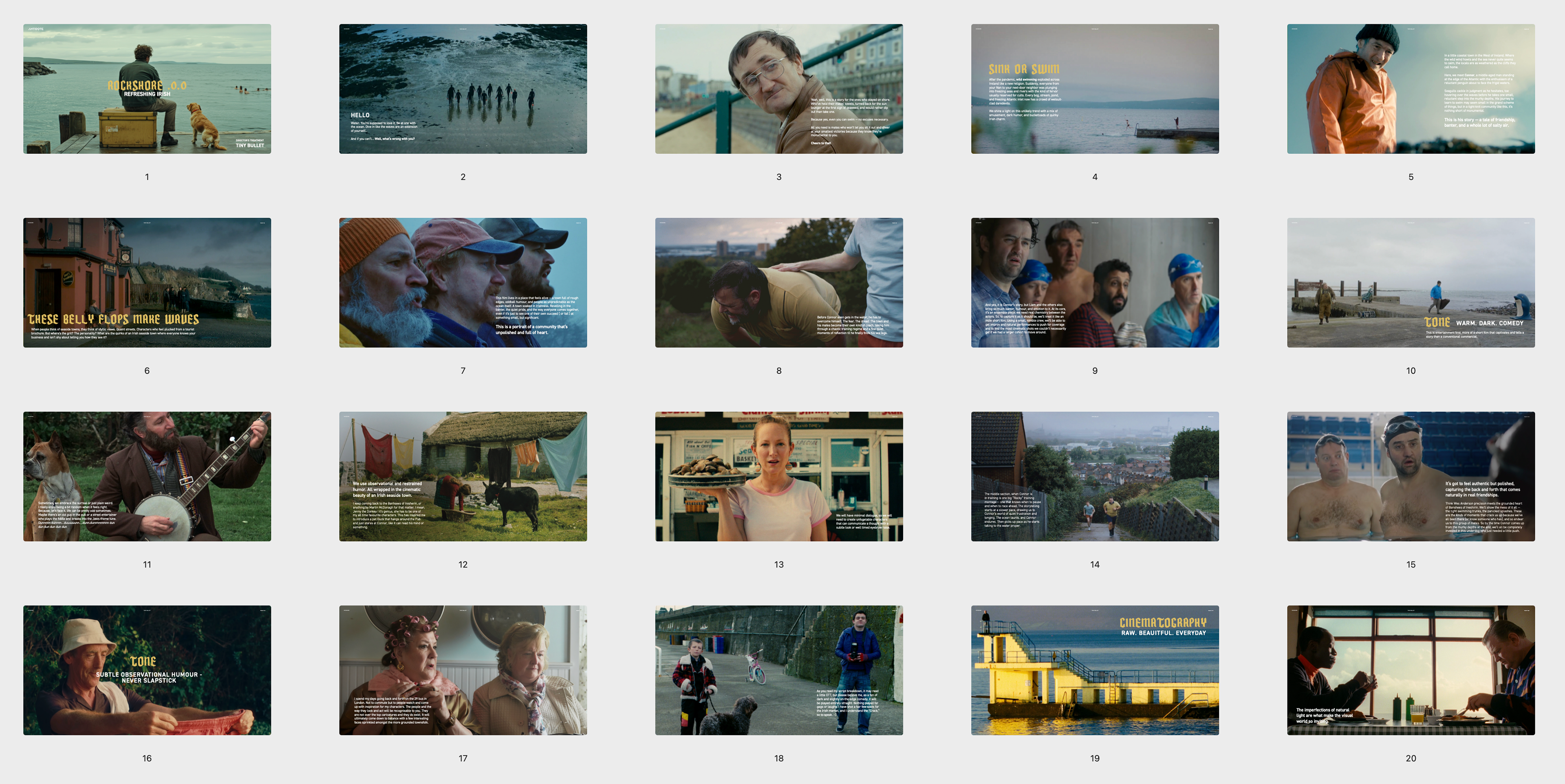Open slide 2 with HELLO text
This screenshot has height=784, width=1565.
pyautogui.click(x=463, y=89)
